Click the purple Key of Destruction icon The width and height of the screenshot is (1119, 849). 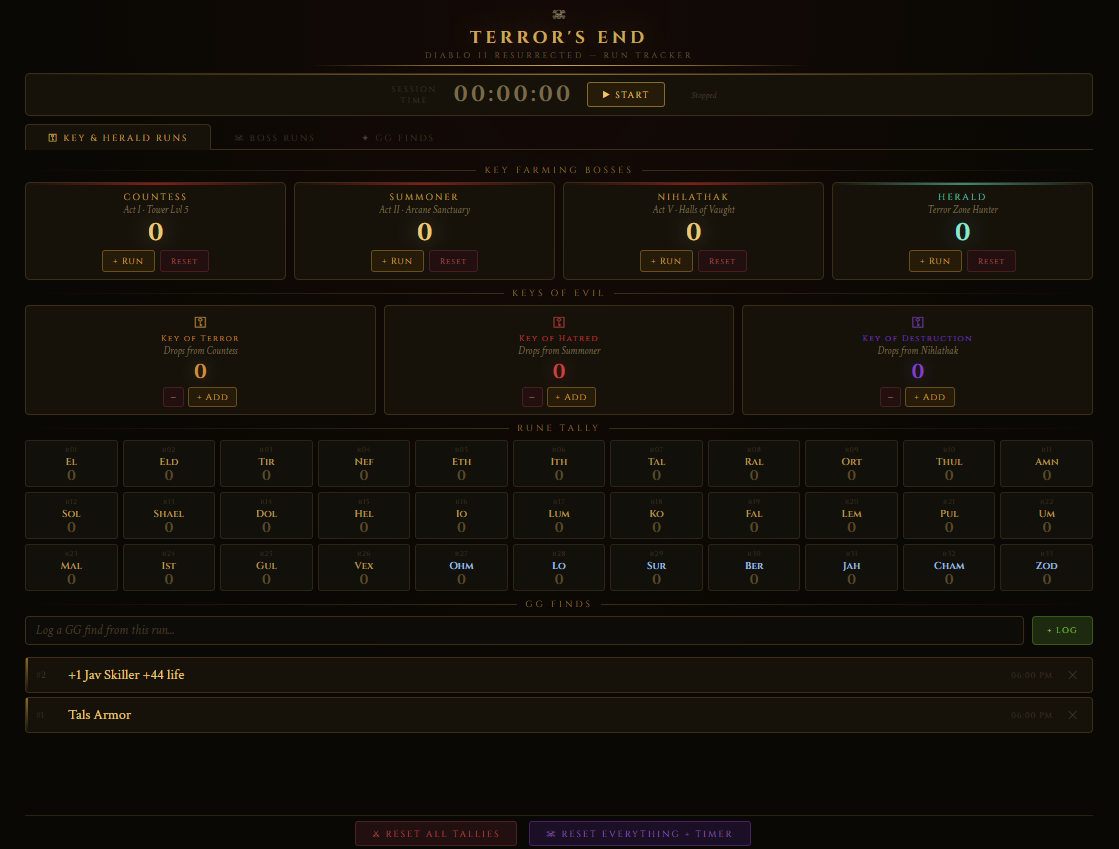[918, 322]
